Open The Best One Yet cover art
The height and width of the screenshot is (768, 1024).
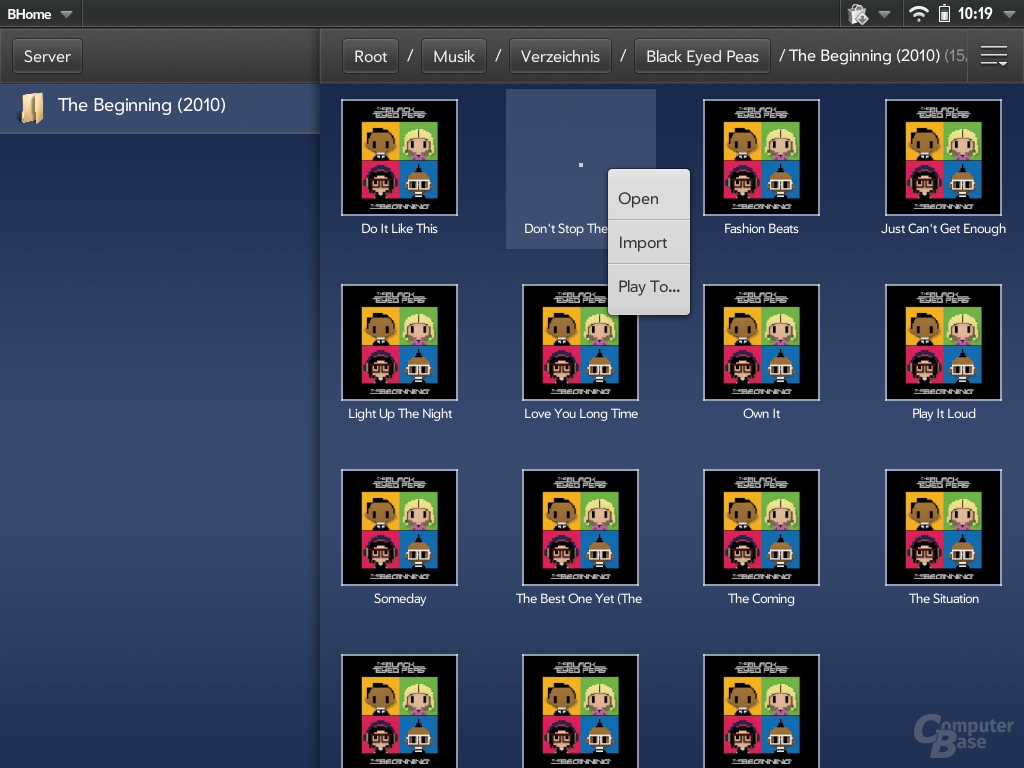coord(580,527)
